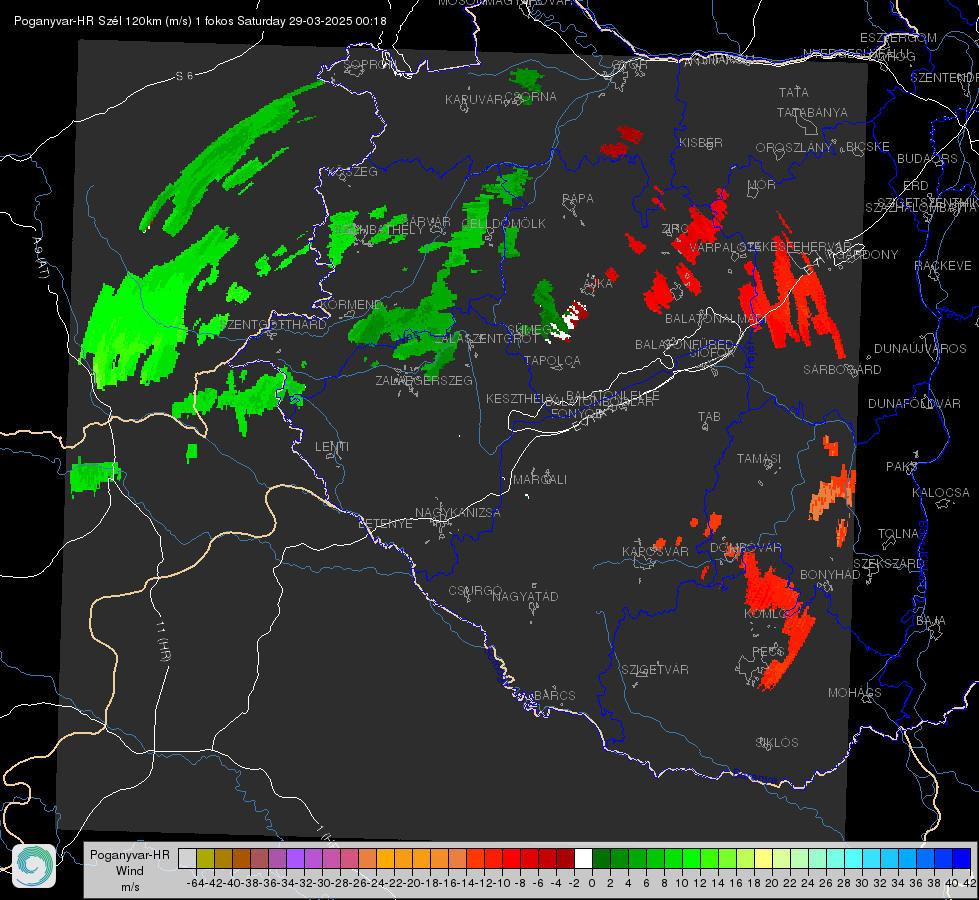Click the LENTI town label
979x900 pixels.
(332, 447)
